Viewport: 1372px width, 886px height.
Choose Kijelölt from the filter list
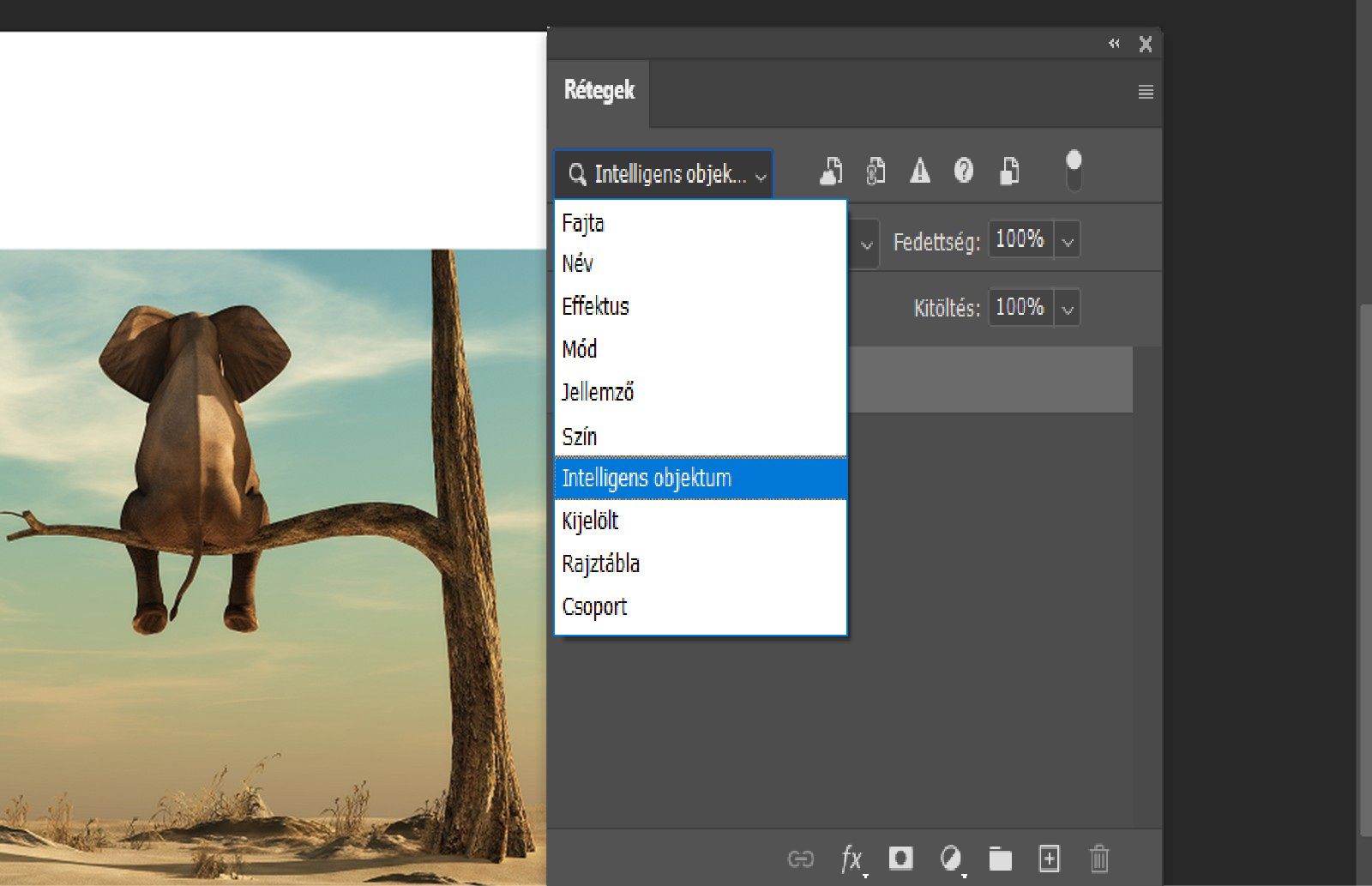coord(701,521)
